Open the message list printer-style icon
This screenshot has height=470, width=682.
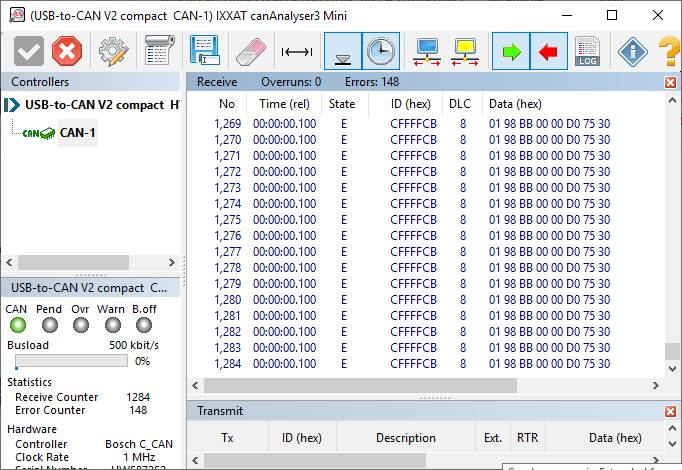[x=159, y=51]
